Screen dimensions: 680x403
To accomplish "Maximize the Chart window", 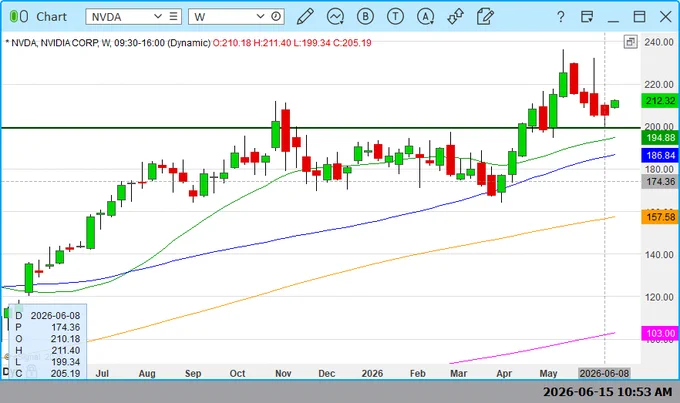I will click(x=639, y=17).
